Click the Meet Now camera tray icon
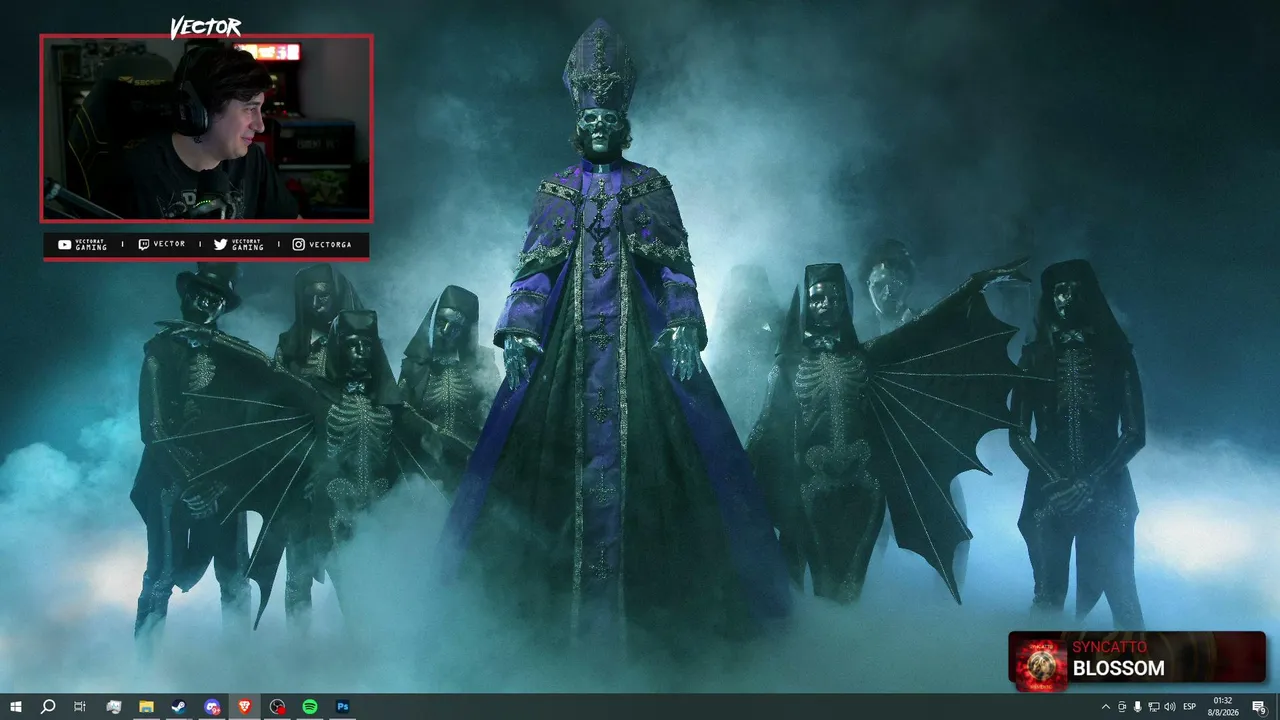This screenshot has width=1280, height=720. [1122, 707]
